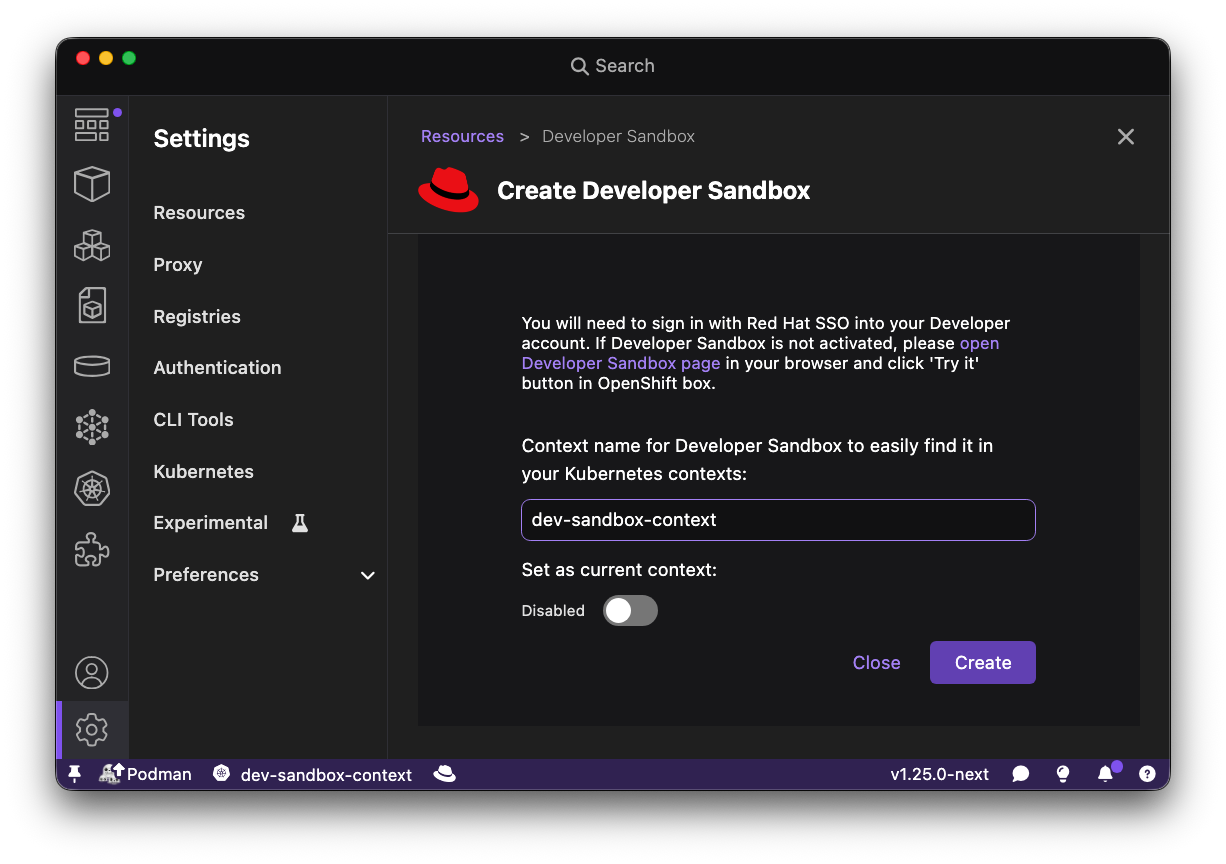Image resolution: width=1226 pixels, height=864 pixels.
Task: Click the Developer Sandbox breadcrumb text
Action: 618,136
